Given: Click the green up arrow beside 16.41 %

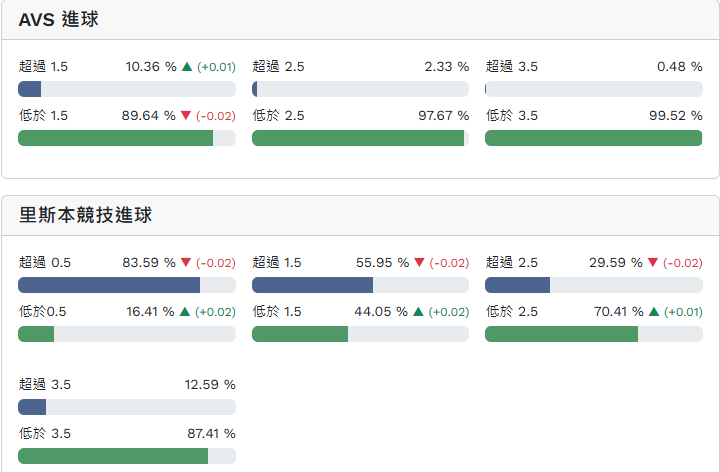Looking at the screenshot, I should (x=185, y=311).
